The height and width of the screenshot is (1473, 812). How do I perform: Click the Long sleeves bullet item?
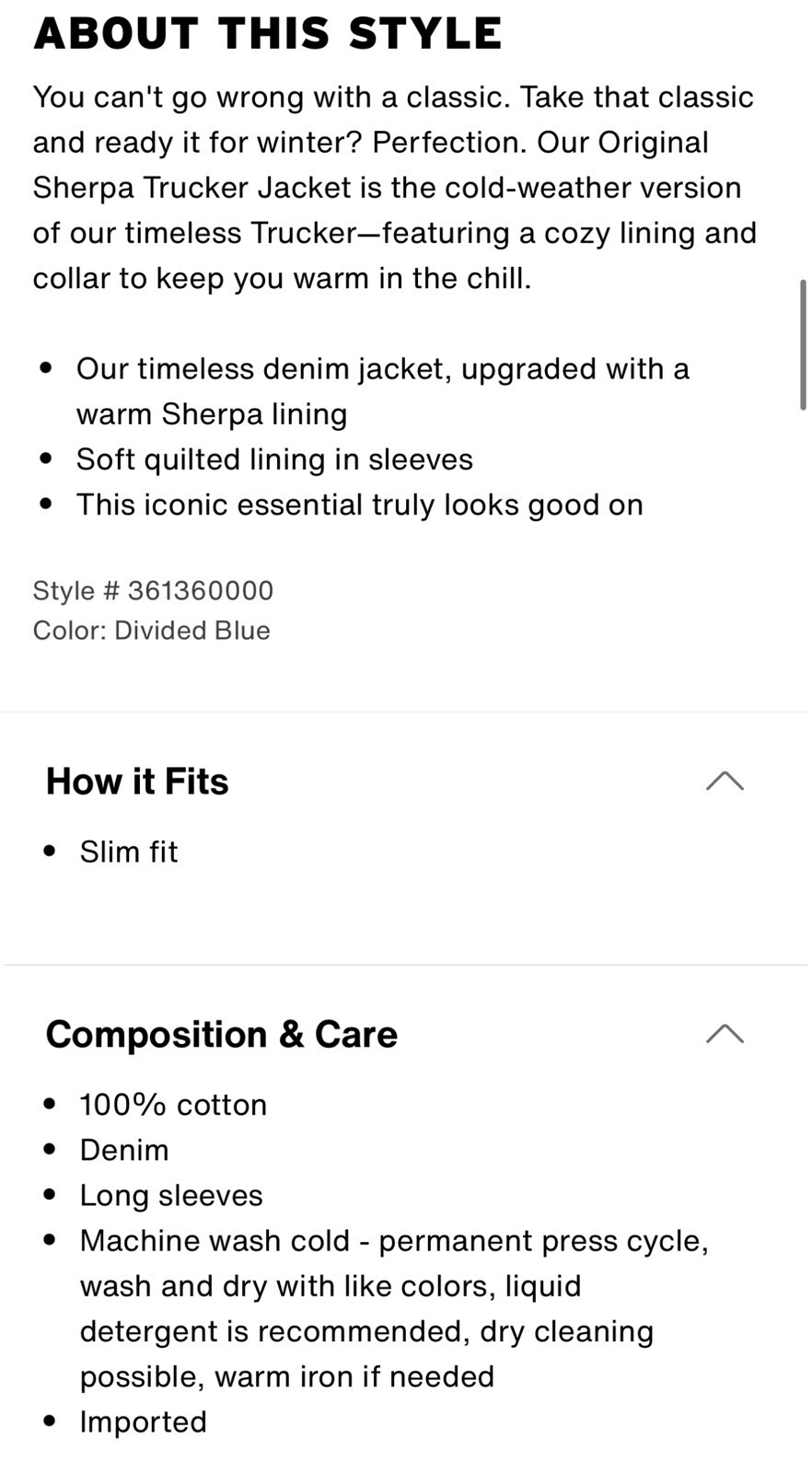pos(171,1195)
